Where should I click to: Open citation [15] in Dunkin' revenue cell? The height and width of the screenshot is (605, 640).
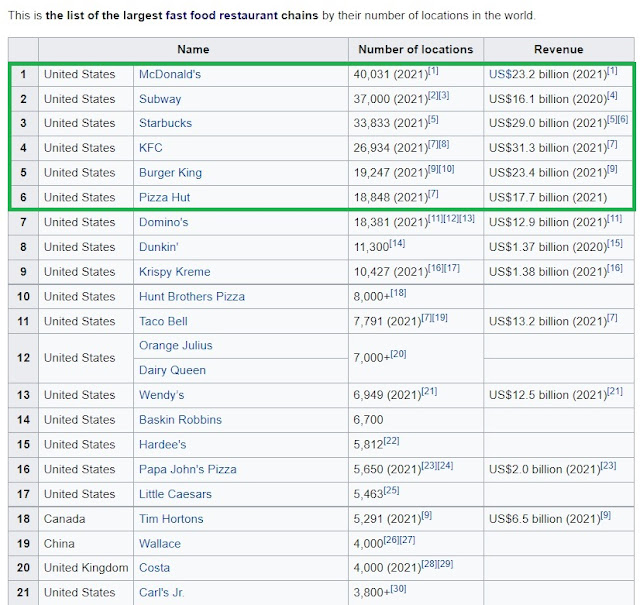[x=615, y=244]
